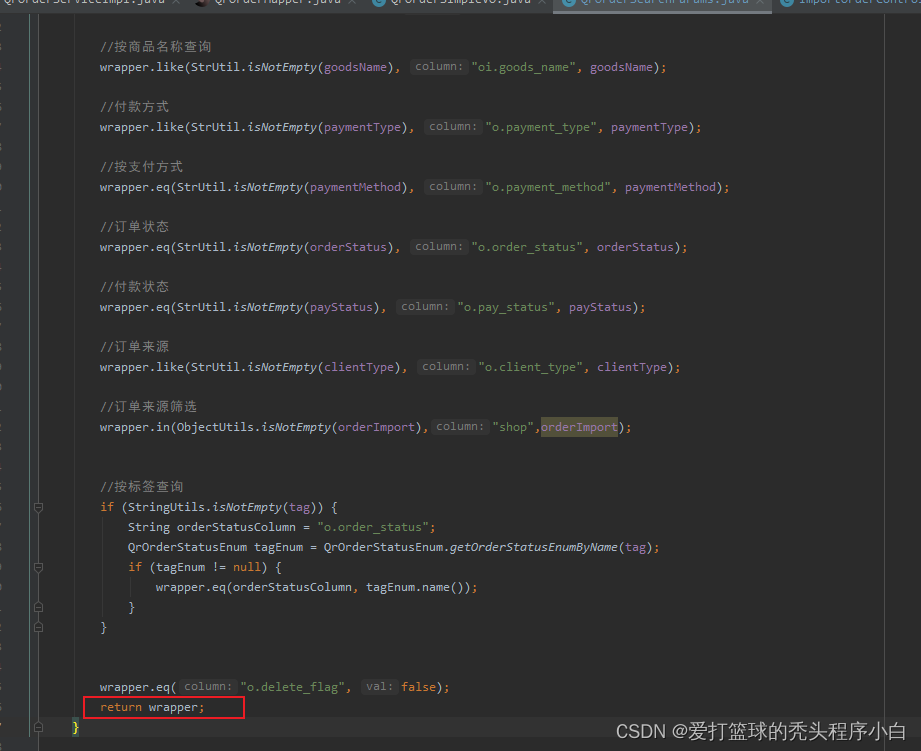
Task: Click the highlighted orderImport argument
Action: click(x=579, y=427)
